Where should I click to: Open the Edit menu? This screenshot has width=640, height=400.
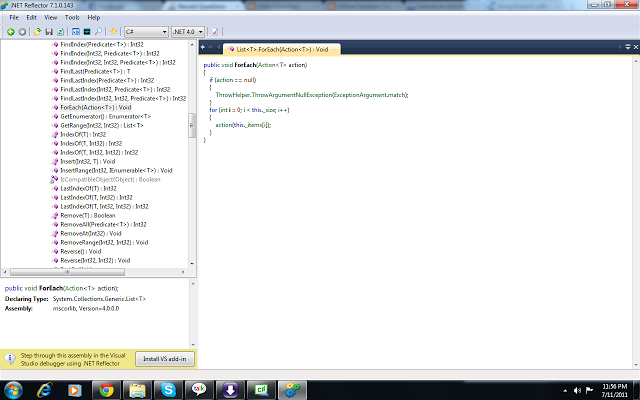click(31, 18)
